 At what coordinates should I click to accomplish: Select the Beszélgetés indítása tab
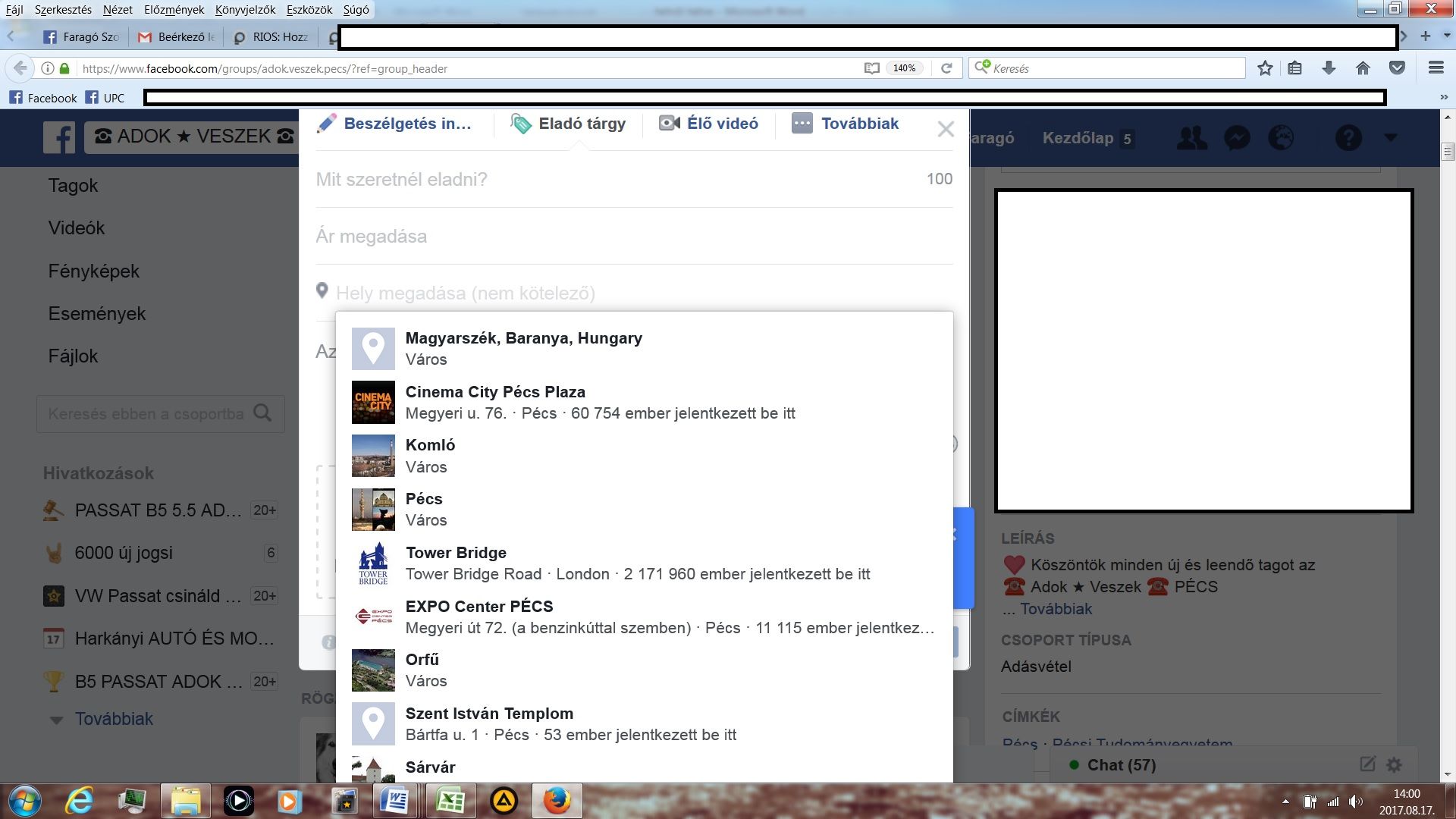394,124
